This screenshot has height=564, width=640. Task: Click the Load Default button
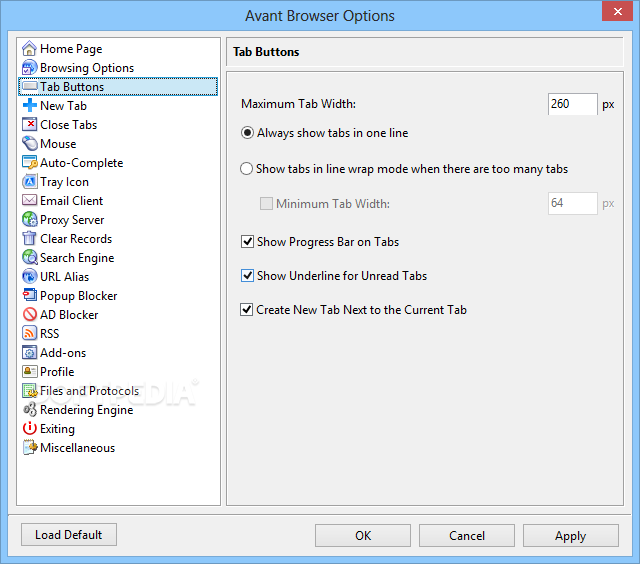(69, 535)
